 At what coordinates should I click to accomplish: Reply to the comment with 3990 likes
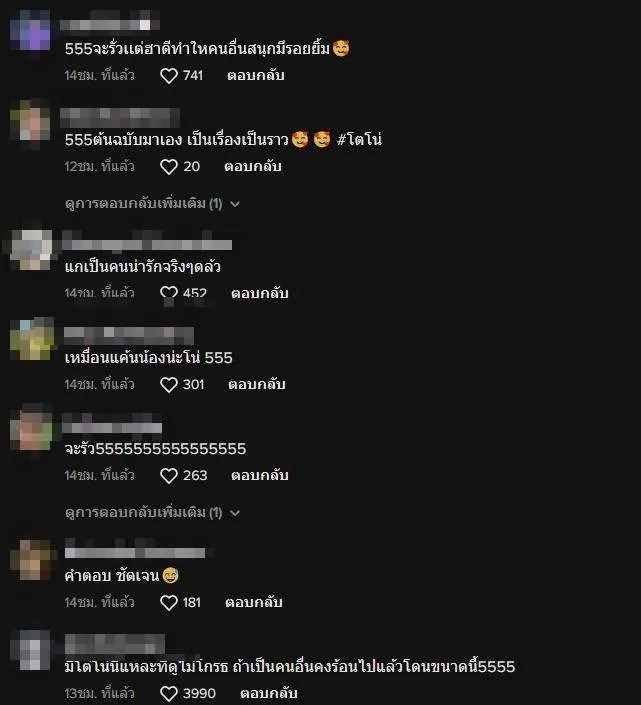coord(269,693)
